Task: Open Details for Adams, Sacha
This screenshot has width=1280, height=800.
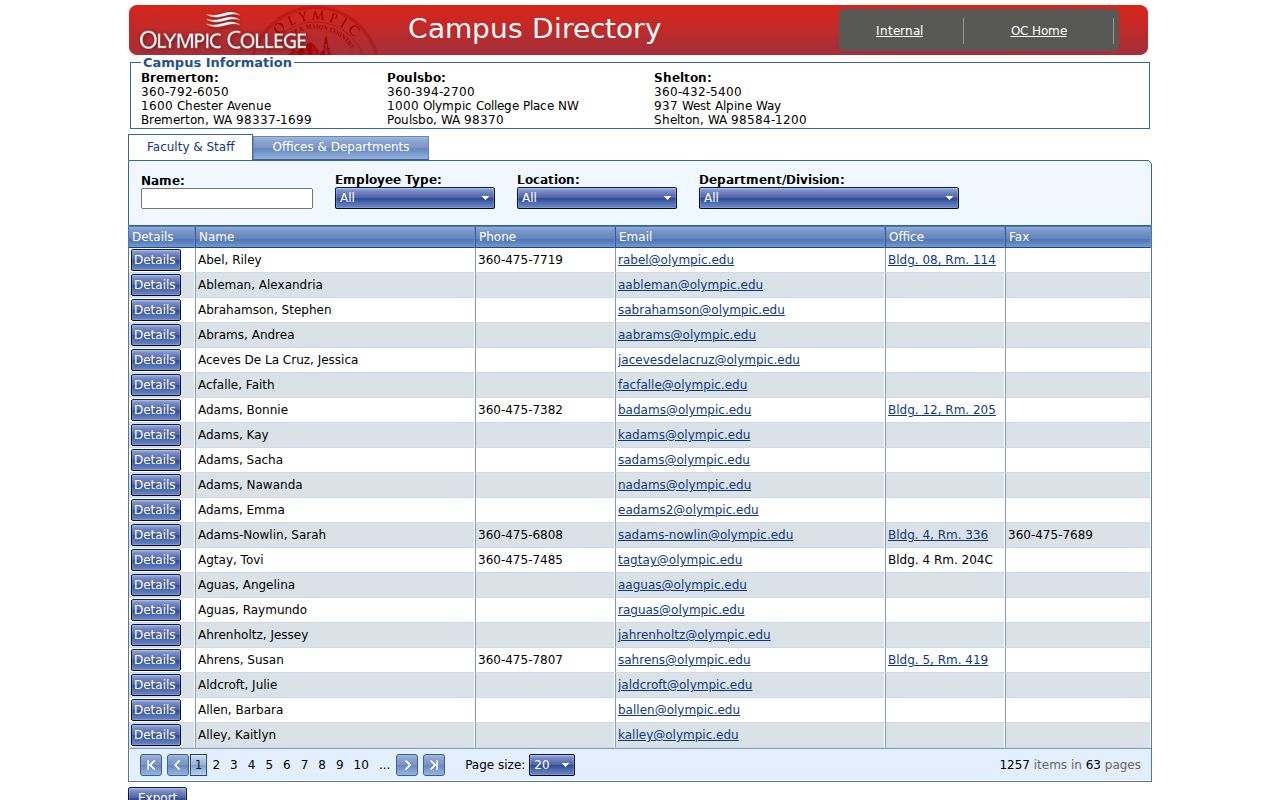Action: (155, 460)
